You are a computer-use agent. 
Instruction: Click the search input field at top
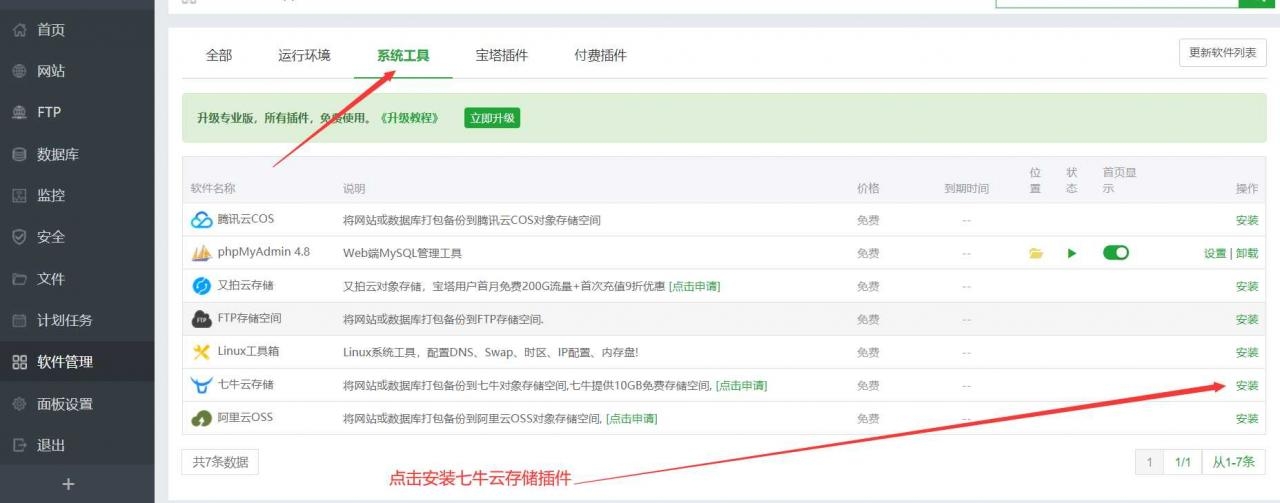coord(1117,3)
